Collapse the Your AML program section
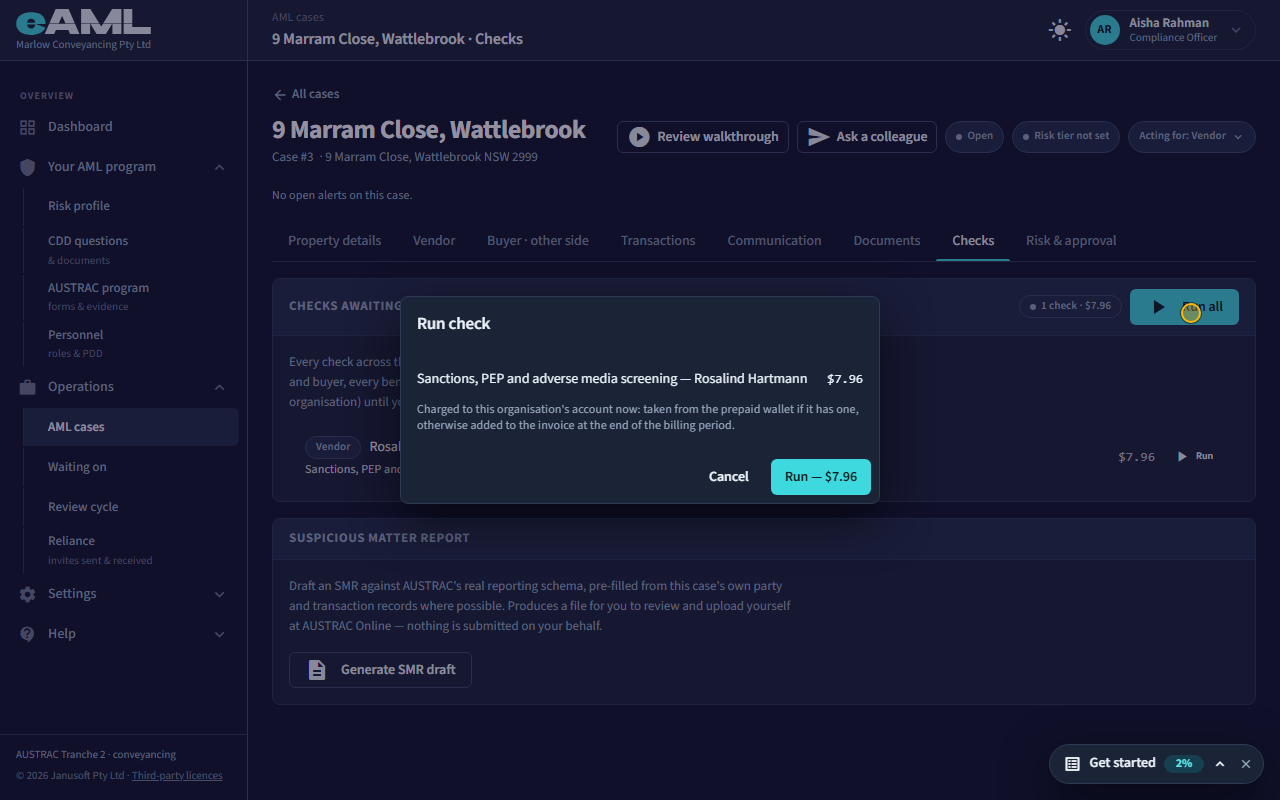This screenshot has width=1280, height=800. click(219, 167)
